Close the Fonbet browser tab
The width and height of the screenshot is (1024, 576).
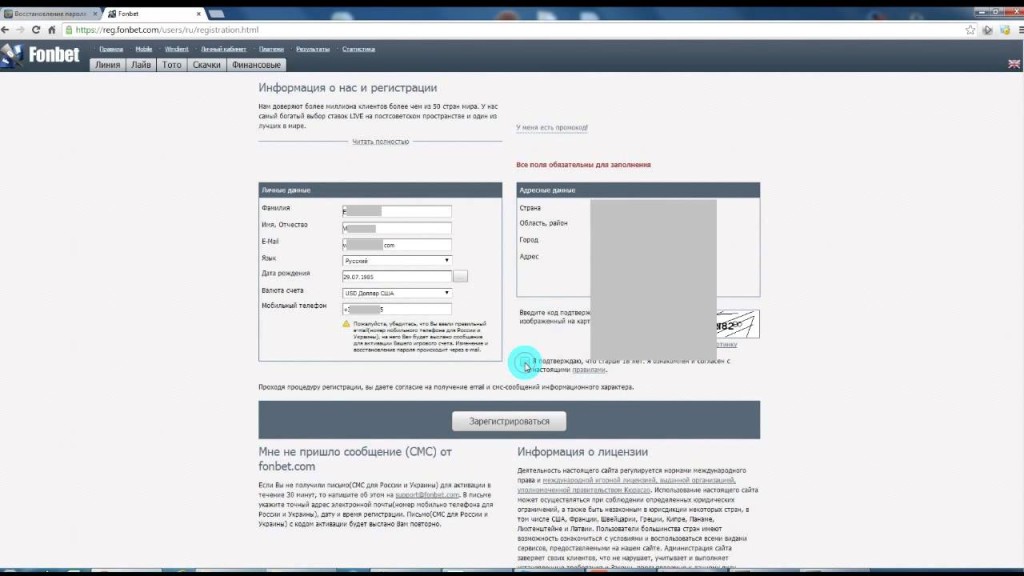tap(199, 14)
